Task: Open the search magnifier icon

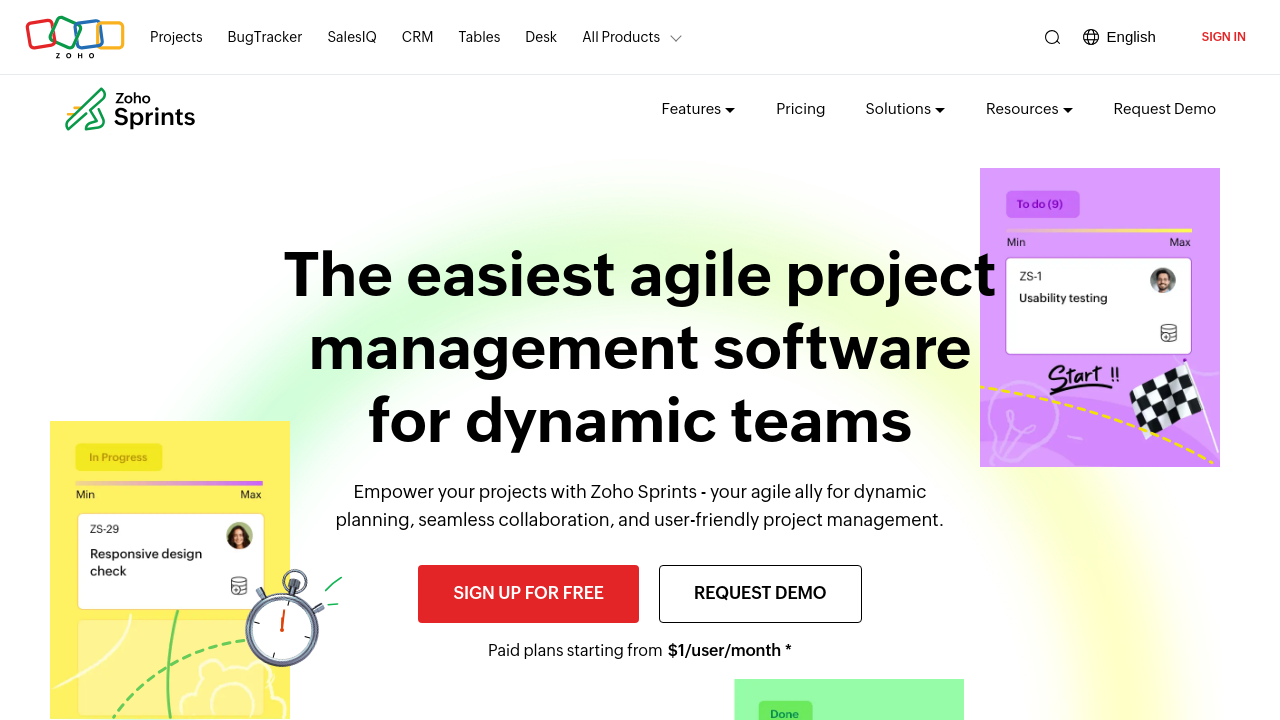Action: pyautogui.click(x=1052, y=37)
